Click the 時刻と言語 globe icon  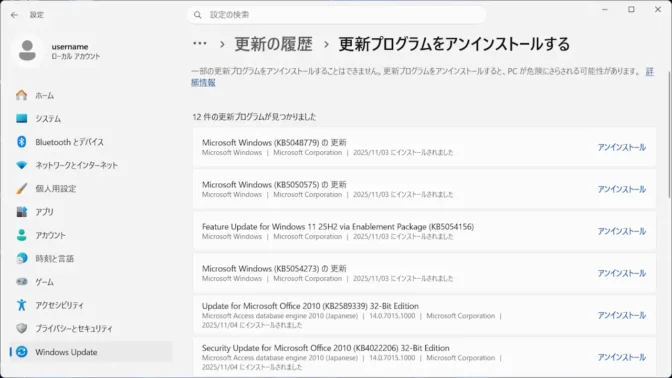21,258
